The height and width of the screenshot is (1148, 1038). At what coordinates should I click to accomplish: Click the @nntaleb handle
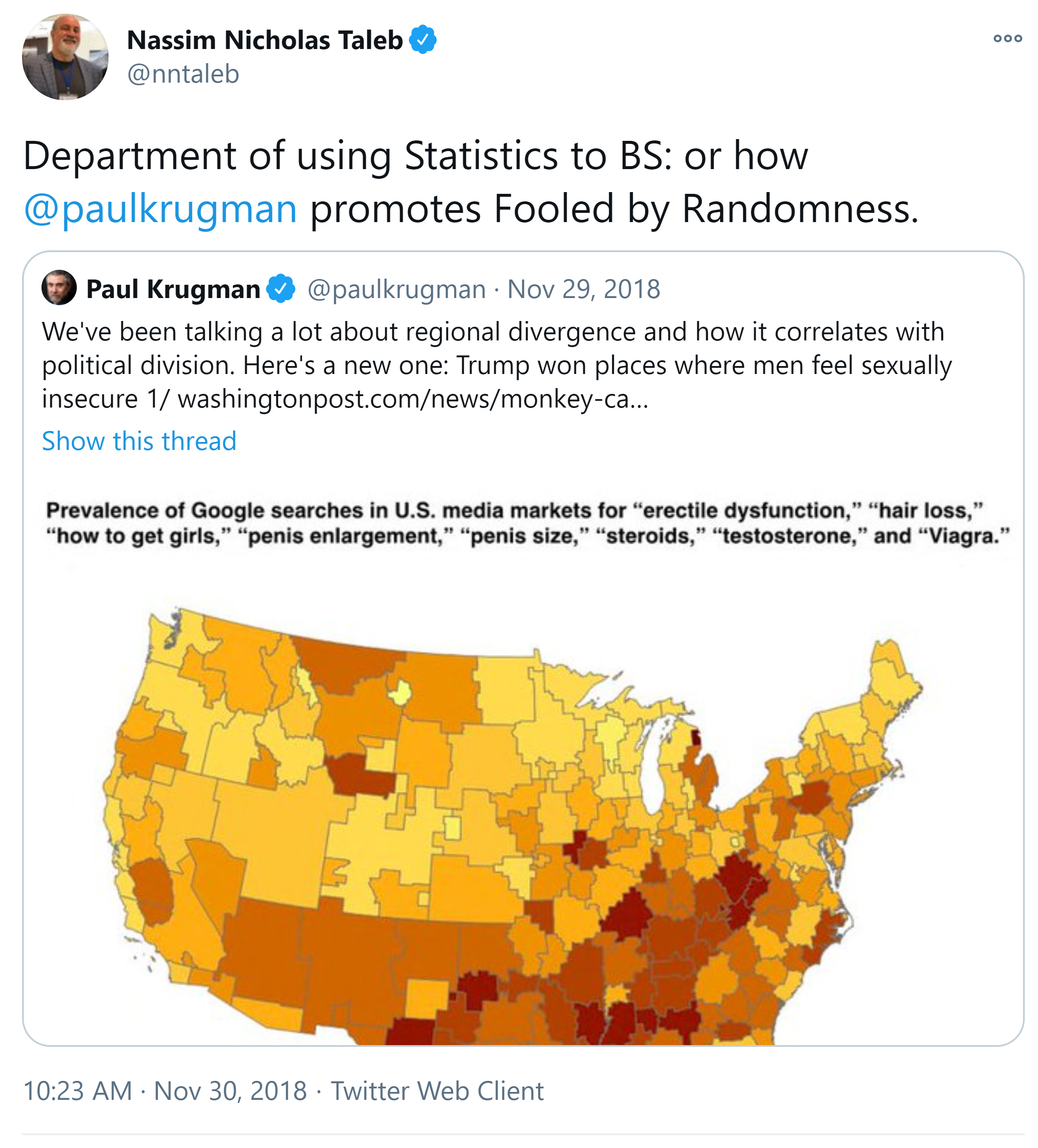183,74
